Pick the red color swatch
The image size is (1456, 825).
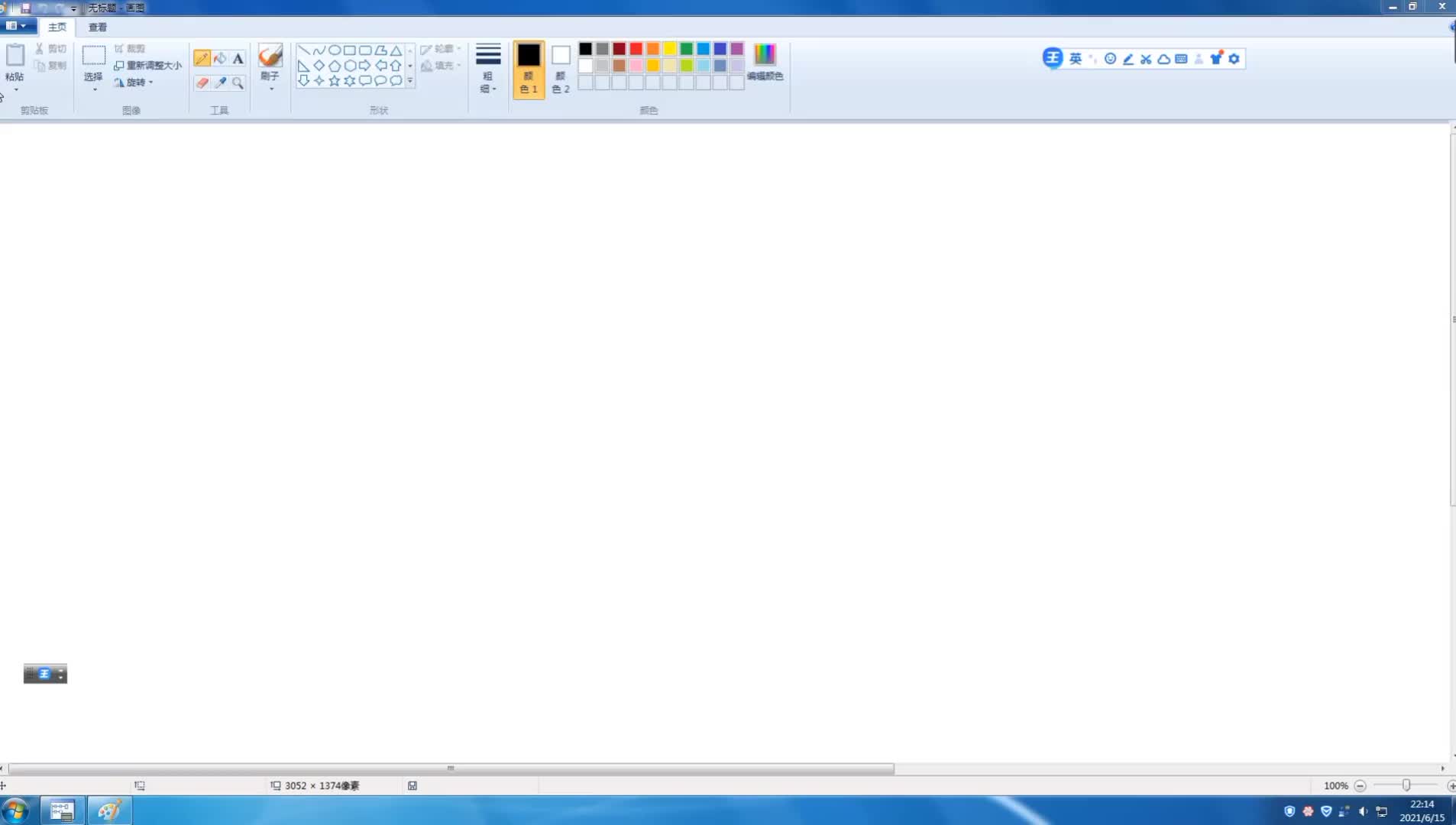(x=636, y=49)
